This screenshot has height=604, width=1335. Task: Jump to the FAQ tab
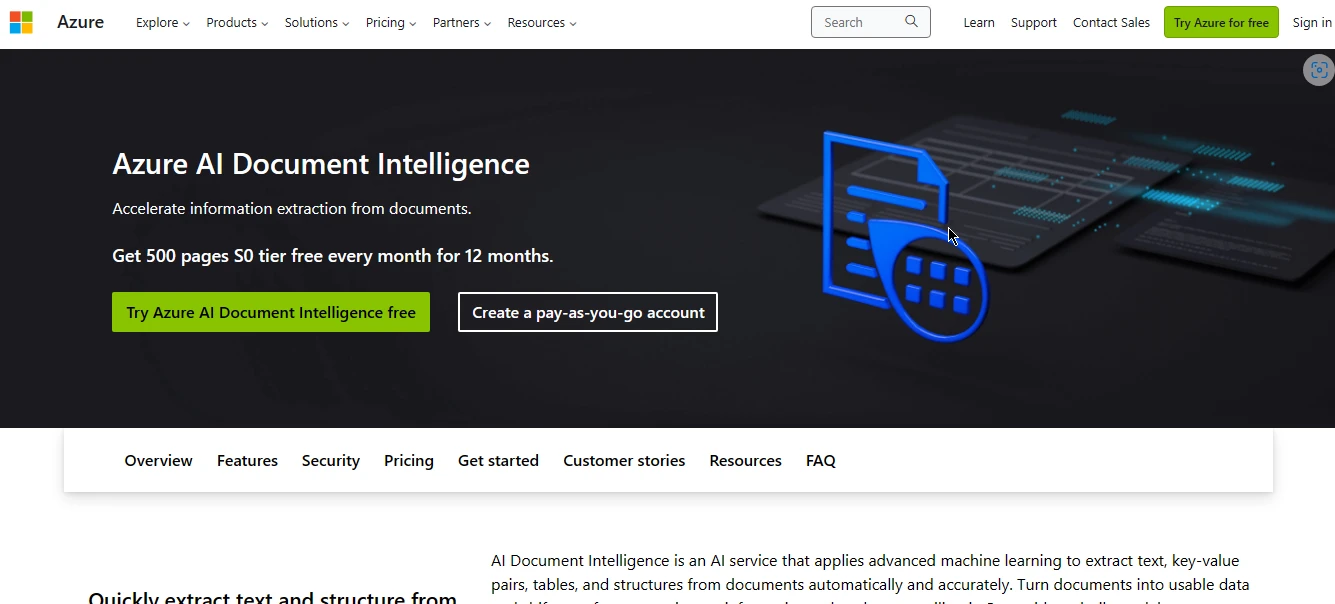click(820, 461)
